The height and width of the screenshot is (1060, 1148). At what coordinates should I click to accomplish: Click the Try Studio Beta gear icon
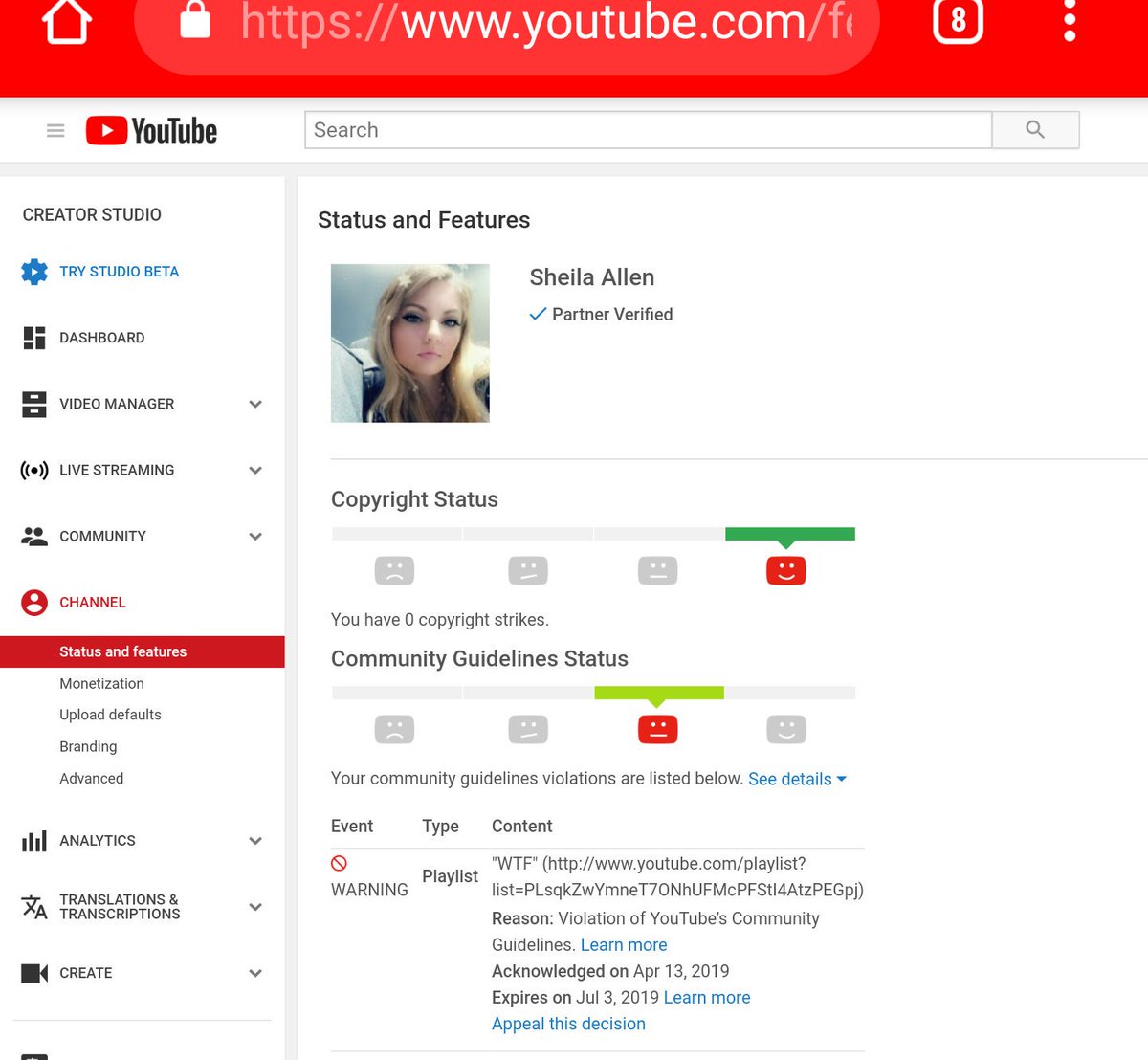(34, 272)
